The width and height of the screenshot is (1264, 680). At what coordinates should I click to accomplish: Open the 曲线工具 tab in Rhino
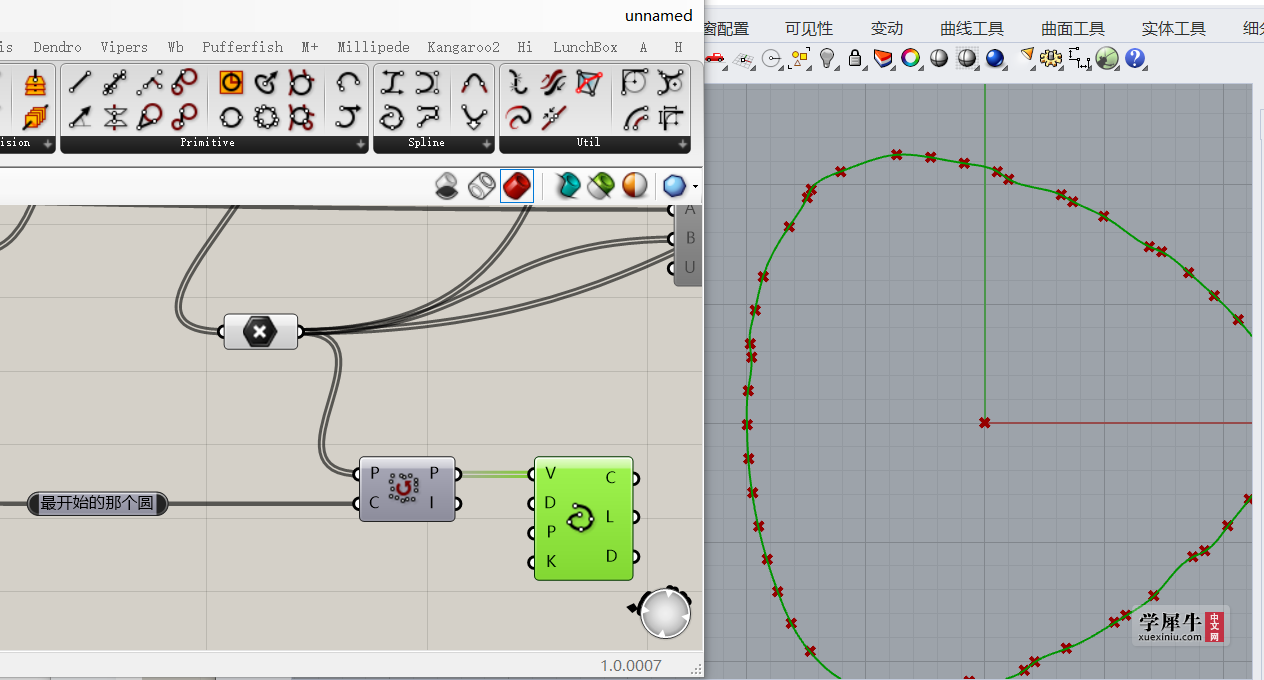click(x=972, y=29)
